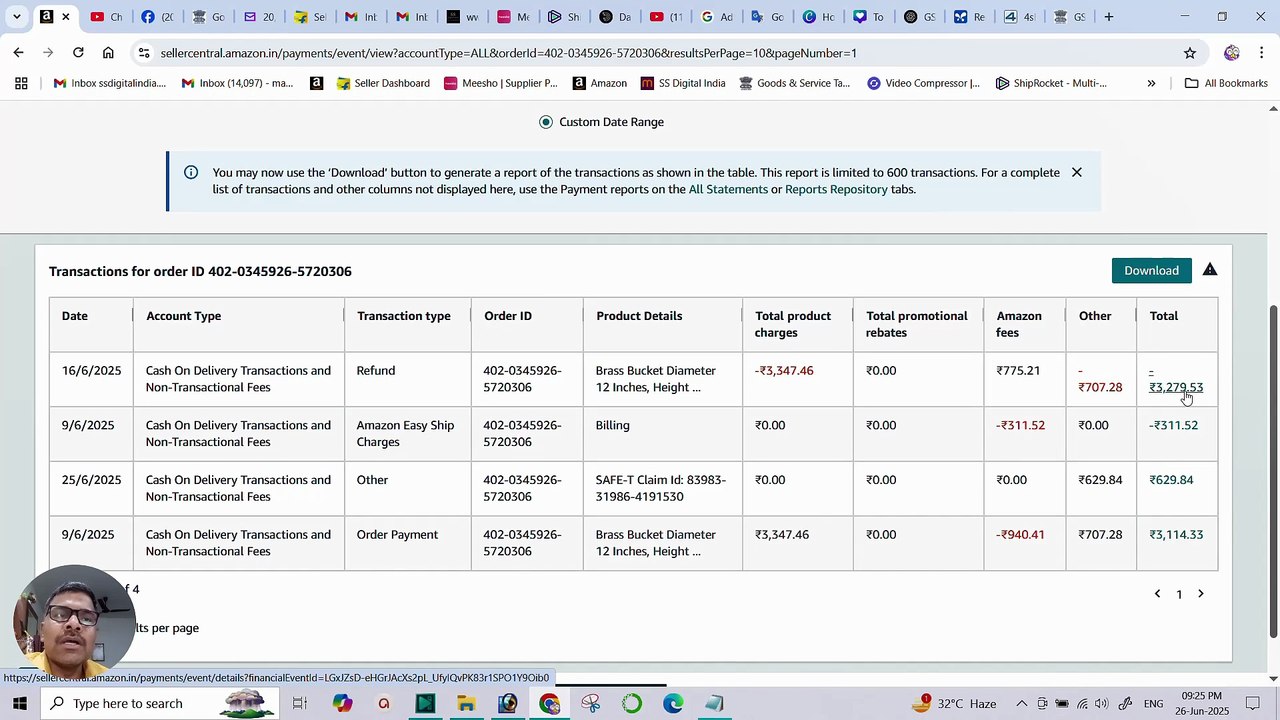Viewport: 1280px width, 720px height.
Task: Open the tab search dropdown arrow
Action: tap(17, 17)
